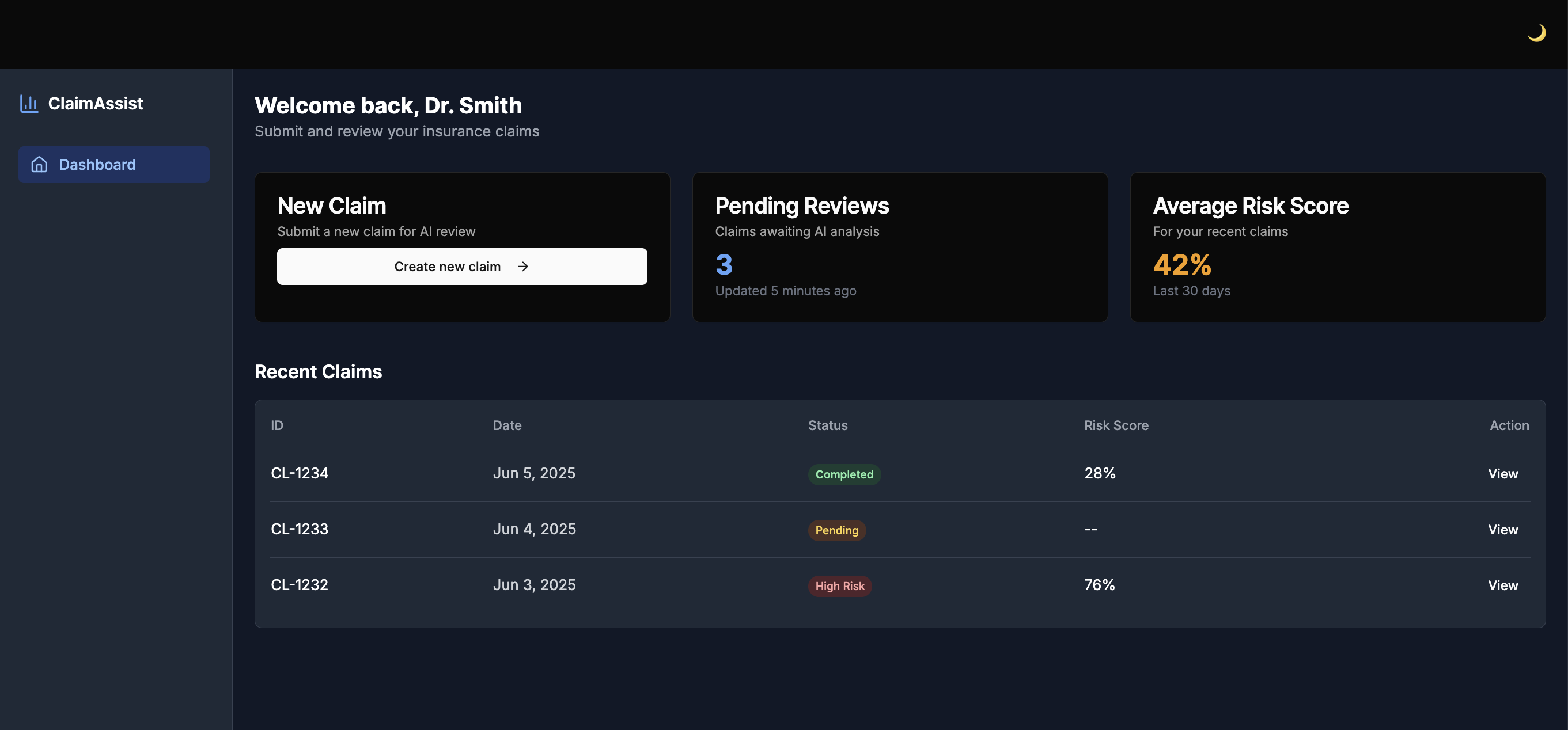The height and width of the screenshot is (730, 1568).
Task: Click the Recent Claims heading
Action: click(x=318, y=372)
